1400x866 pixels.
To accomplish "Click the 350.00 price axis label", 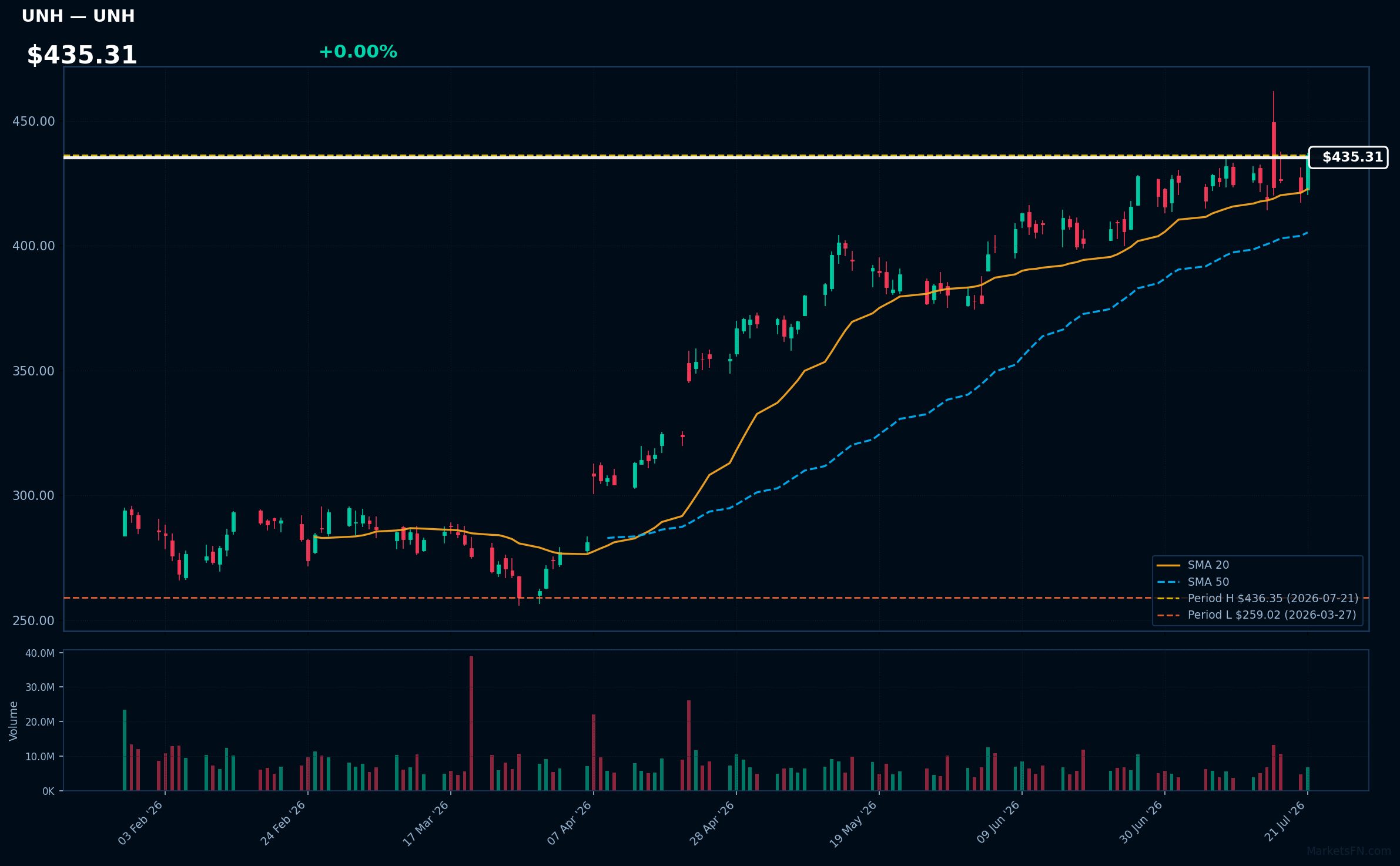I will (34, 371).
